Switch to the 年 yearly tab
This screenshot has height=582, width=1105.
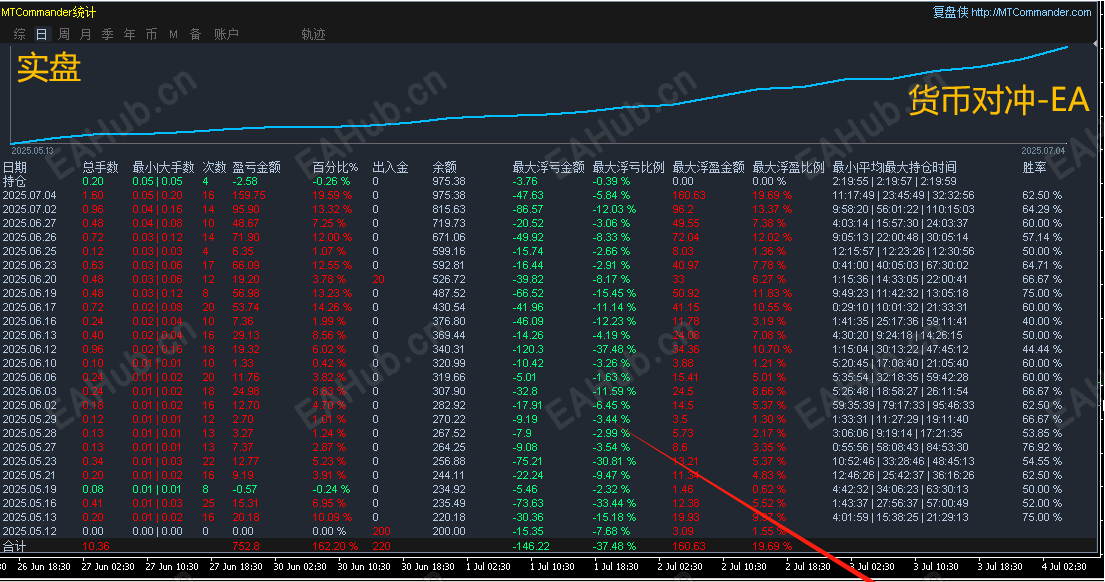pyautogui.click(x=130, y=34)
